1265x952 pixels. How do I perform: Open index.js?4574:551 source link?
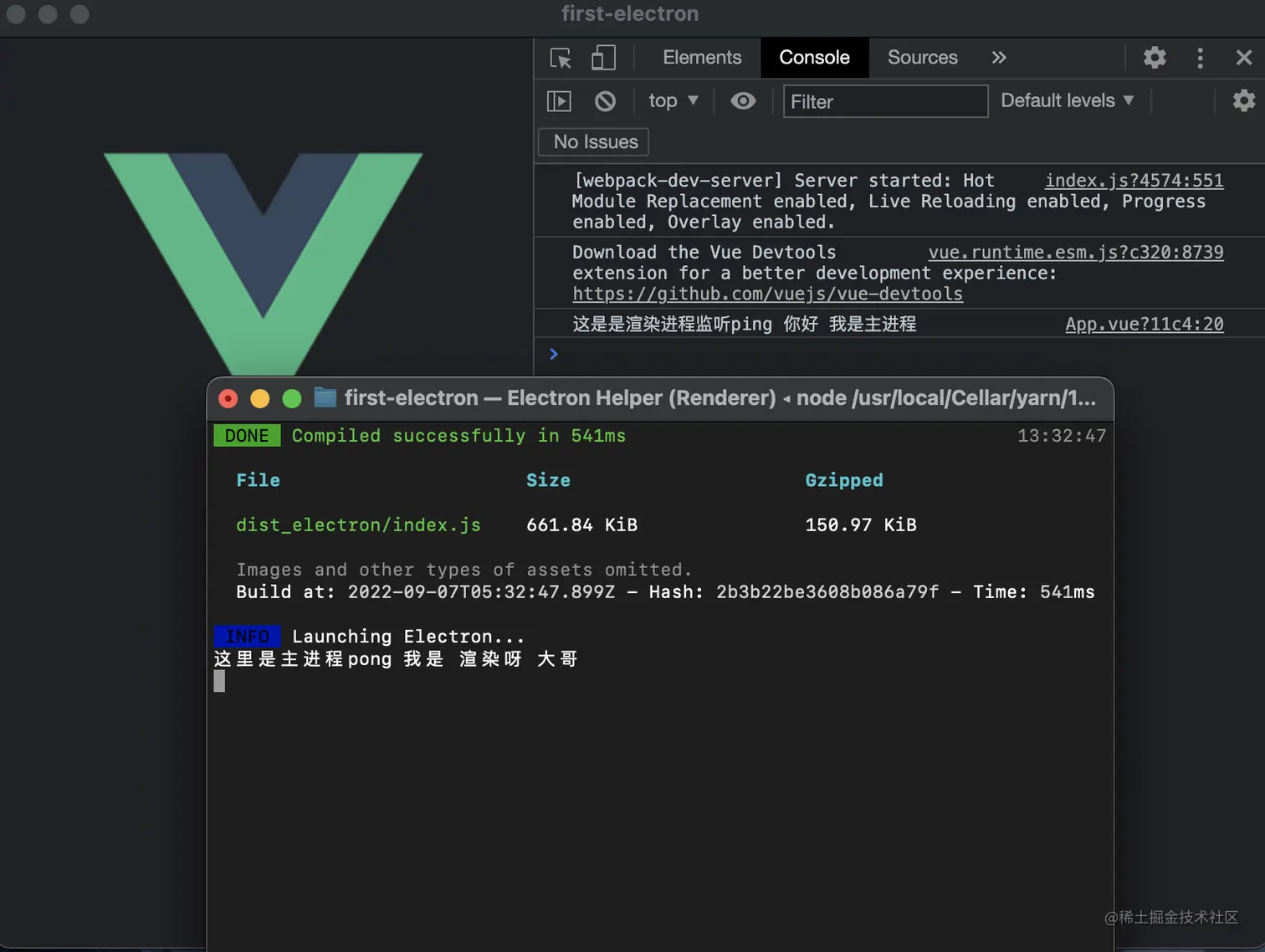tap(1134, 180)
